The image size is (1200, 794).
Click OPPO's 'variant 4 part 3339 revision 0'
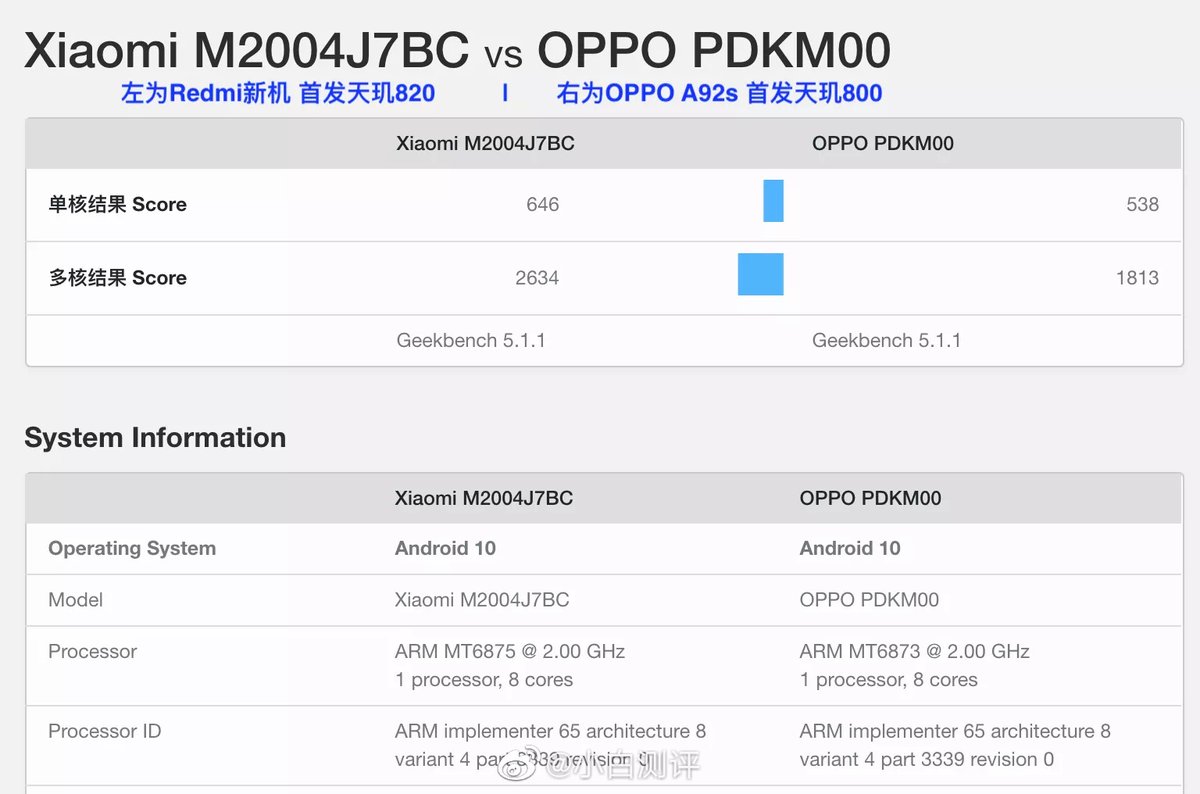coord(927,760)
